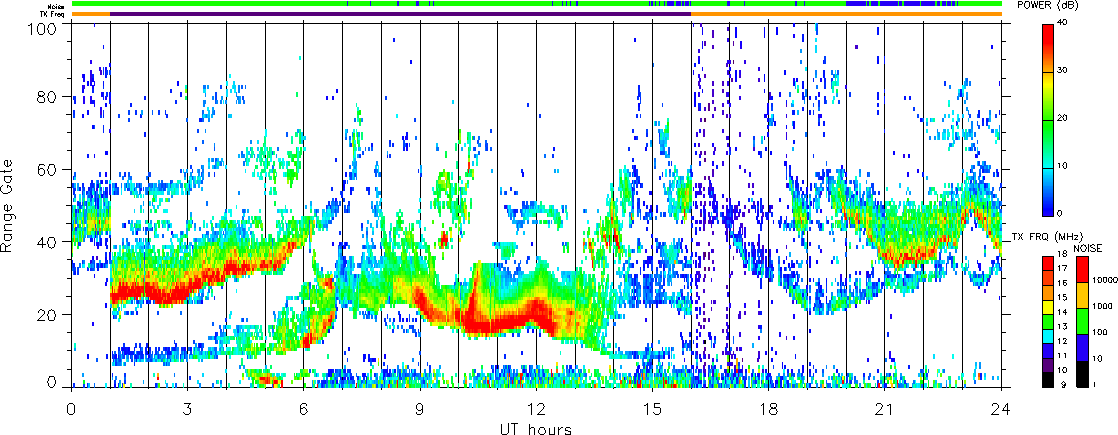The height and width of the screenshot is (435, 1118).
Task: Pick the red band of POWER colorbar
Action: pyautogui.click(x=1048, y=46)
